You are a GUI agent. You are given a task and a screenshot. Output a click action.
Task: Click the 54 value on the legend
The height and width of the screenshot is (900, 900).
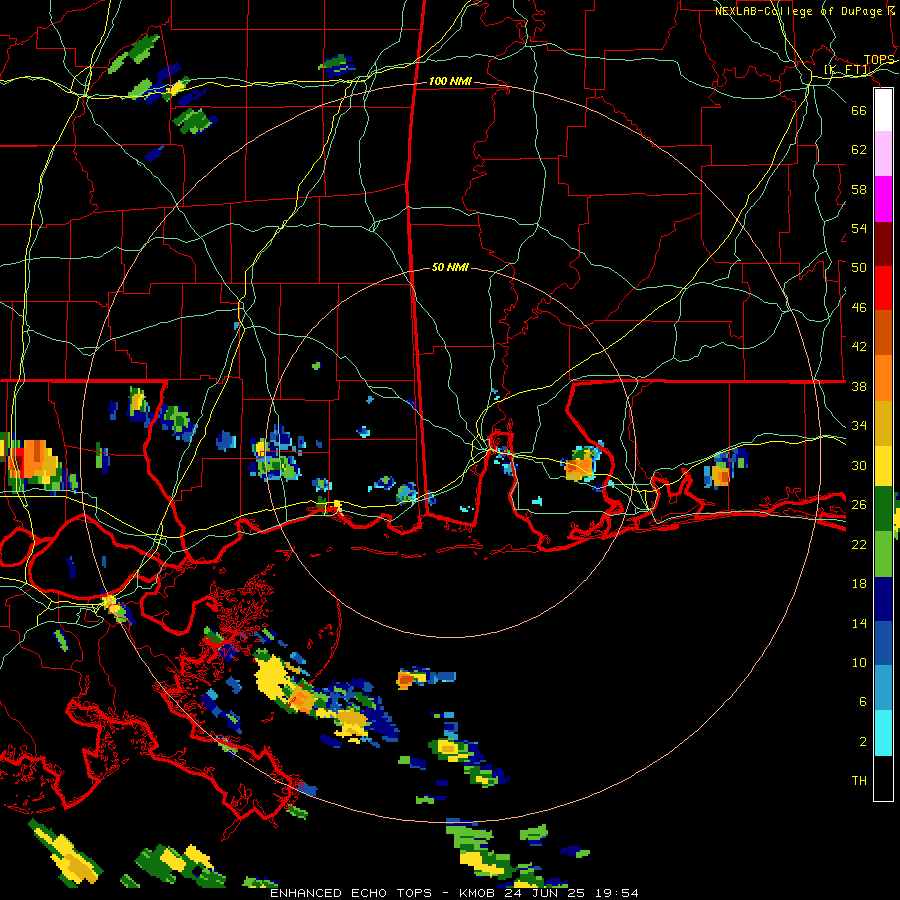tap(859, 228)
